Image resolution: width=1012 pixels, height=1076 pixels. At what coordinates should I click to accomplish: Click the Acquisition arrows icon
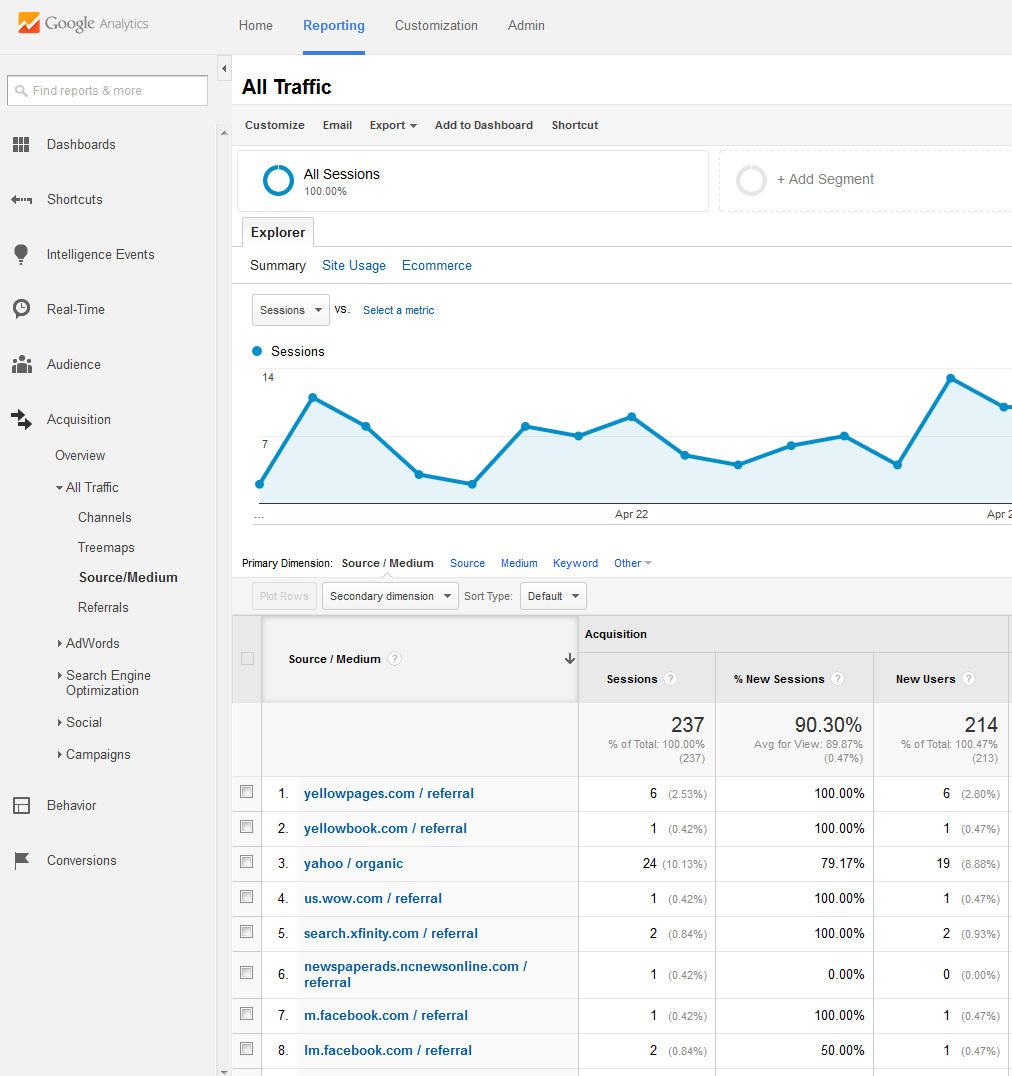click(x=21, y=419)
